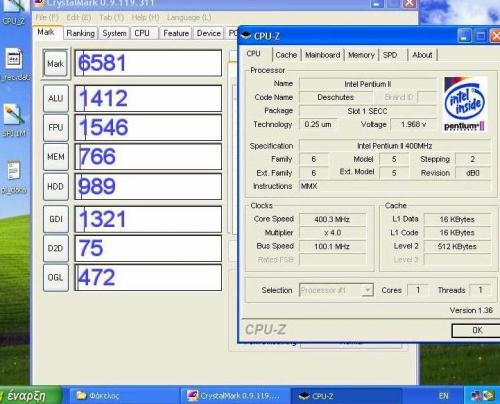Screen dimensions: 500x404
Task: Open the paintbrush image file desktop icon
Action: pyautogui.click(x=14, y=121)
